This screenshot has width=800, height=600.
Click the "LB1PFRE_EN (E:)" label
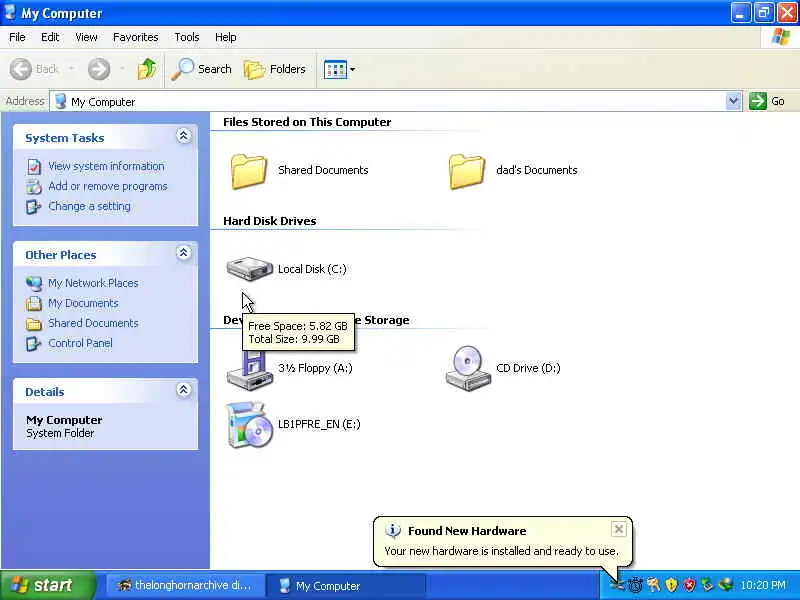(x=319, y=424)
